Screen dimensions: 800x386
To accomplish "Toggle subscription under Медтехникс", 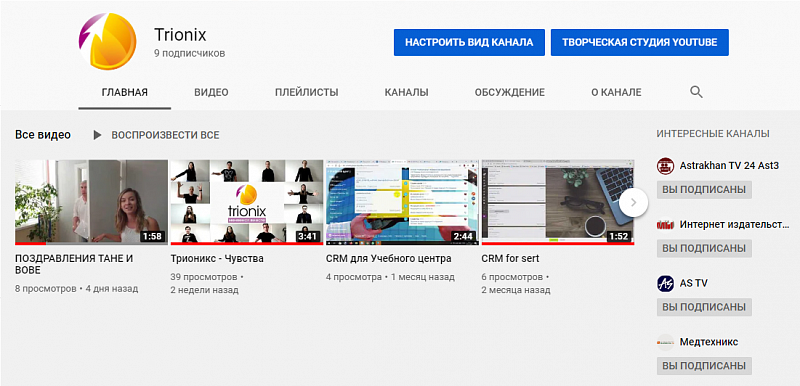I will click(704, 366).
